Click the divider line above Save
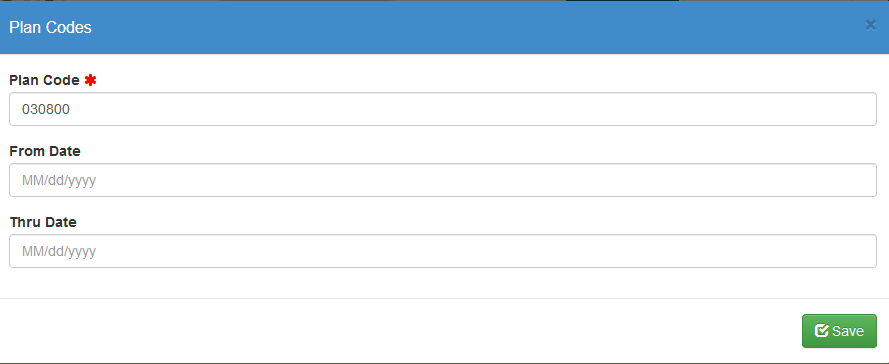889x364 pixels. [444, 298]
